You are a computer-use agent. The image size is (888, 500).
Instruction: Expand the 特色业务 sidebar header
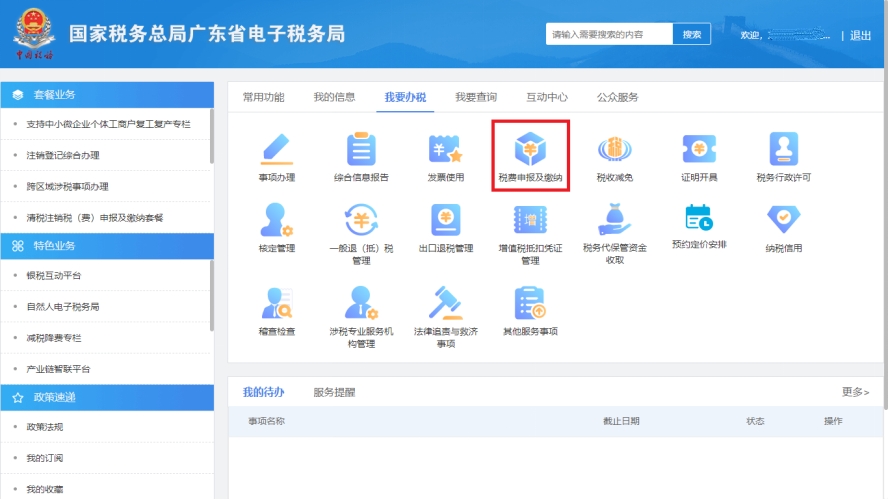(x=107, y=245)
